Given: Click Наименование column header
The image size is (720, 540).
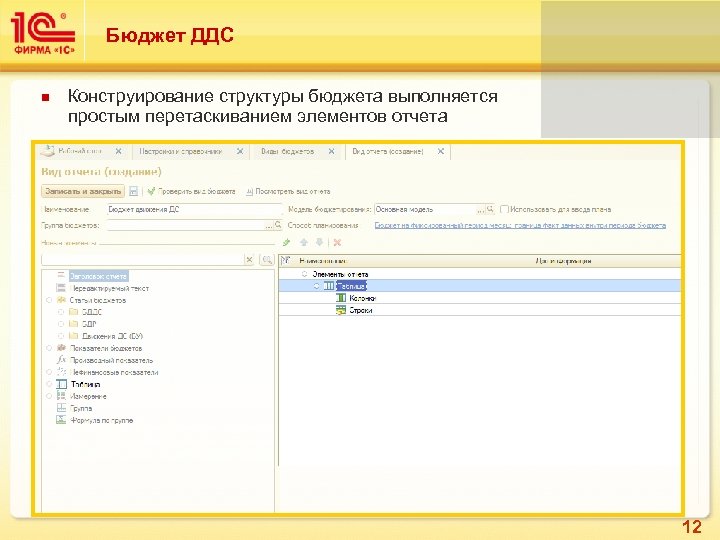Looking at the screenshot, I should (x=322, y=261).
